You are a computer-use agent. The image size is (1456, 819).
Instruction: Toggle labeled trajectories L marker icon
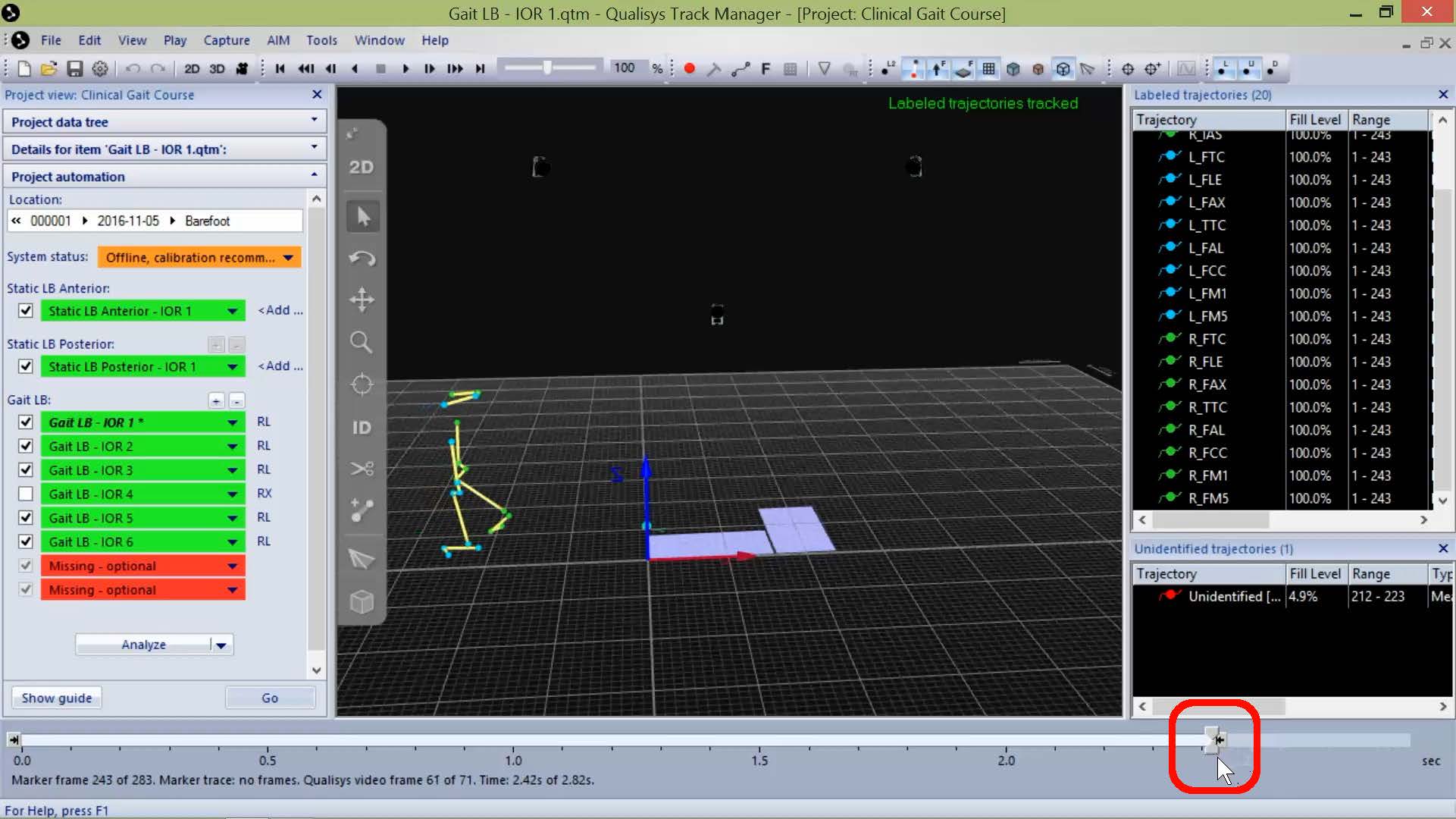tap(1223, 69)
